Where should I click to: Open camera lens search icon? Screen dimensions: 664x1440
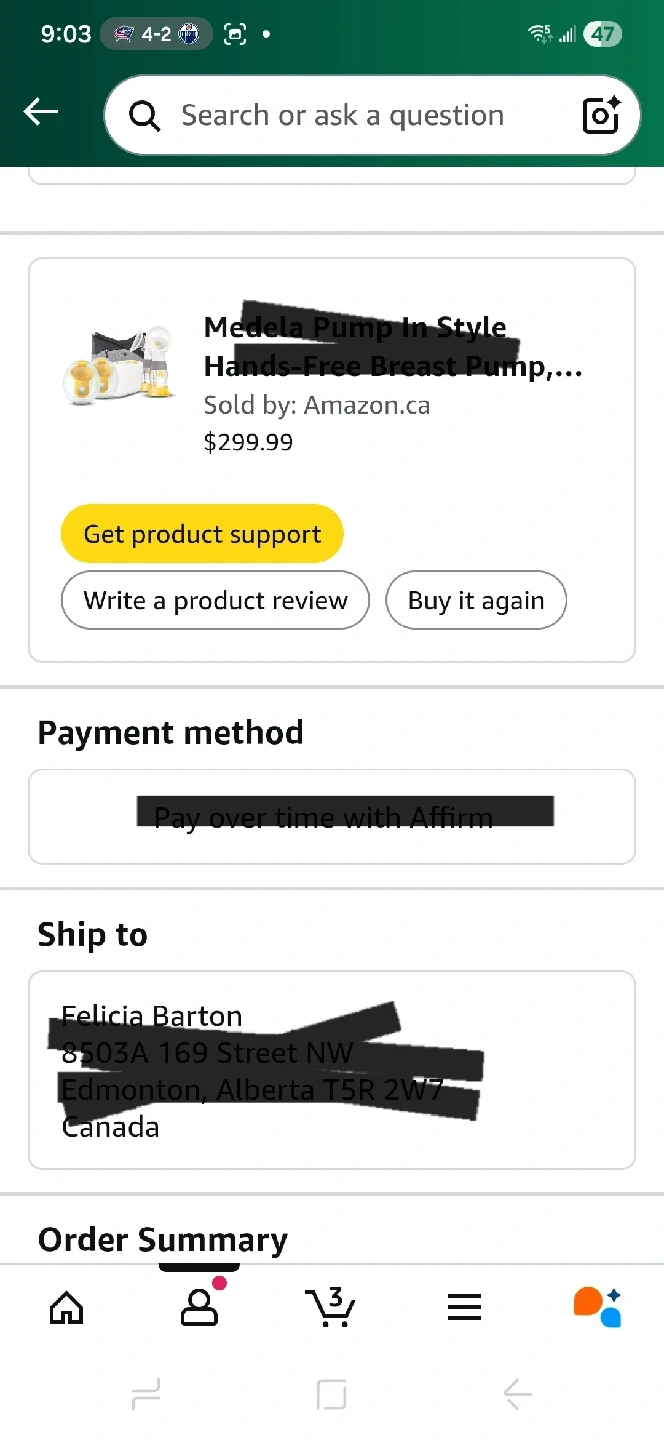click(x=601, y=116)
